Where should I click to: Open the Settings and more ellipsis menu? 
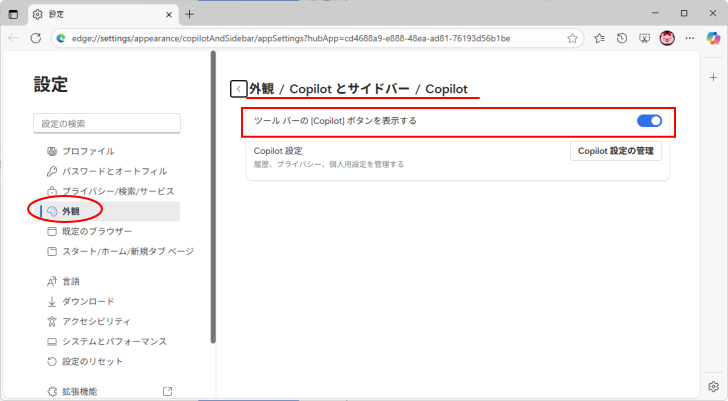click(689, 39)
